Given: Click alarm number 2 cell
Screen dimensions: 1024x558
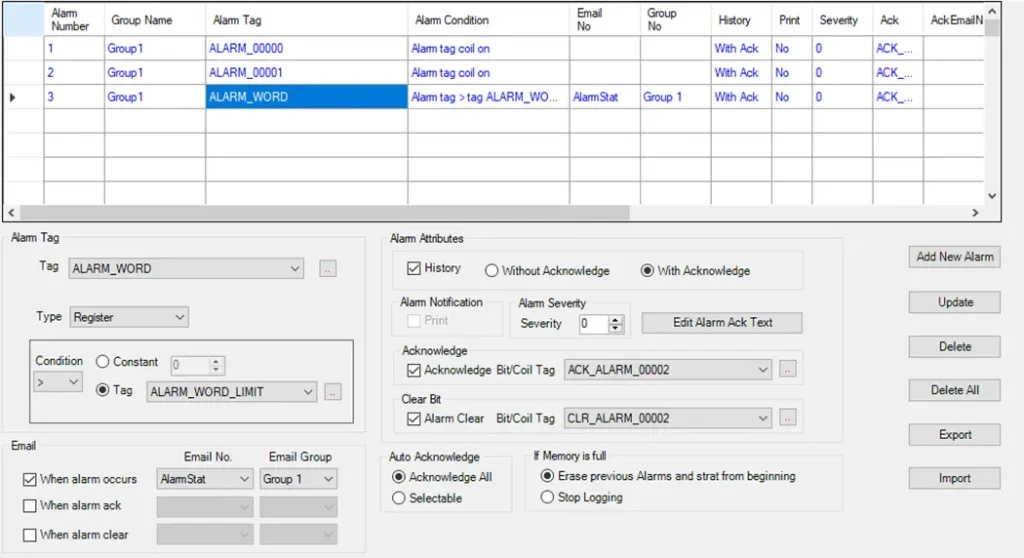Looking at the screenshot, I should click(74, 73).
